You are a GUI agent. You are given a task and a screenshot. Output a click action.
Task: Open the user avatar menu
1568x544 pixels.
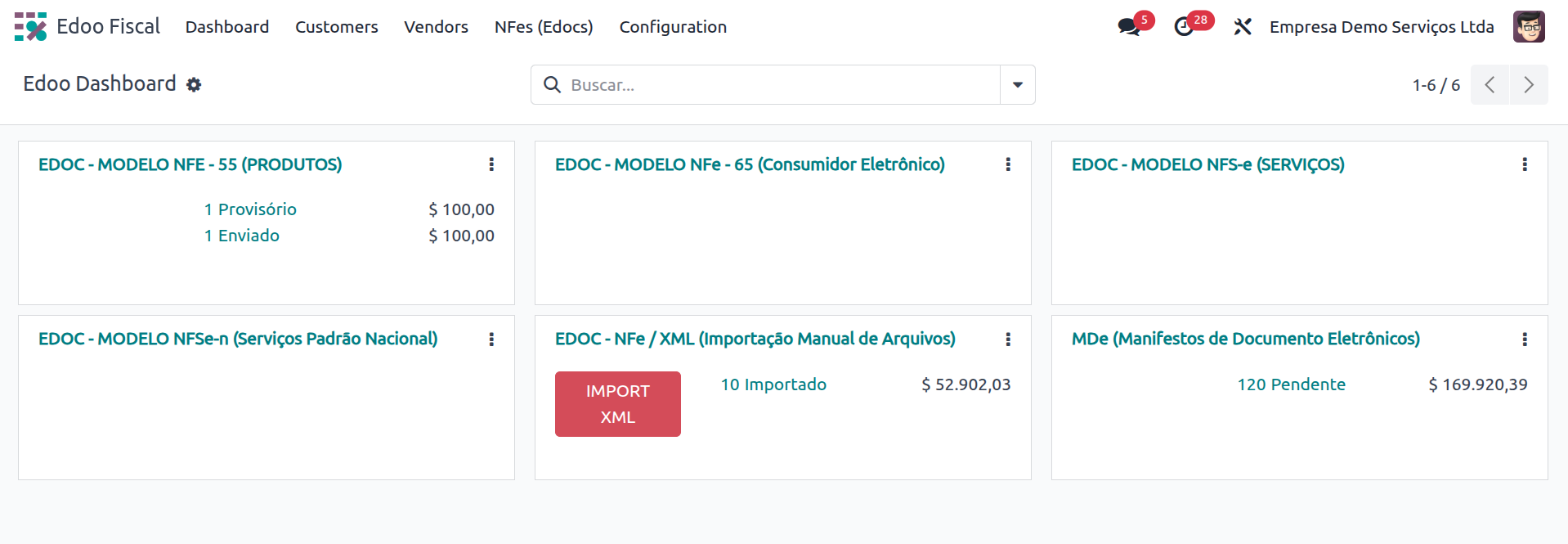[1529, 27]
